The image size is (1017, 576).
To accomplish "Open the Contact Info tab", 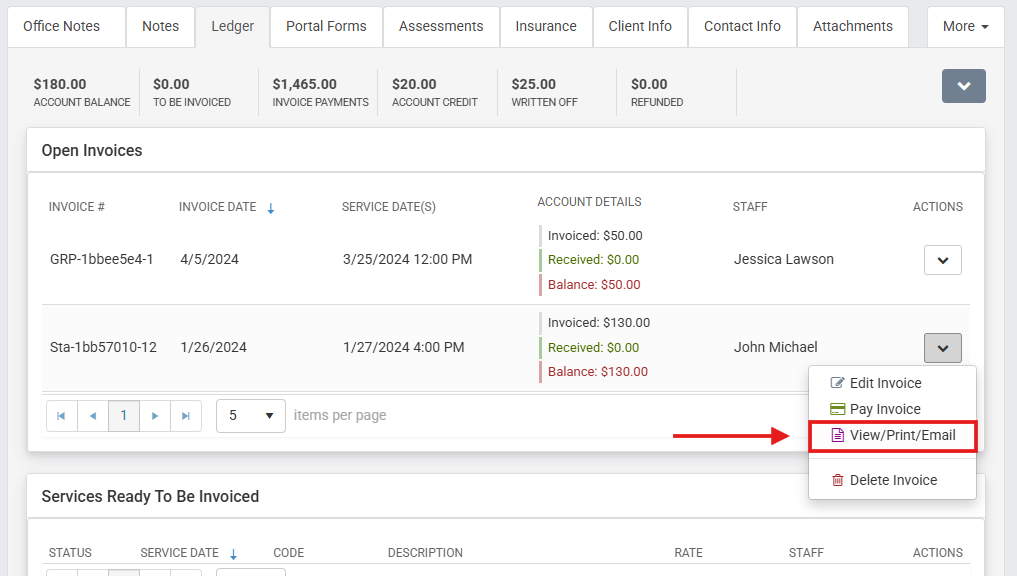I will [x=742, y=27].
